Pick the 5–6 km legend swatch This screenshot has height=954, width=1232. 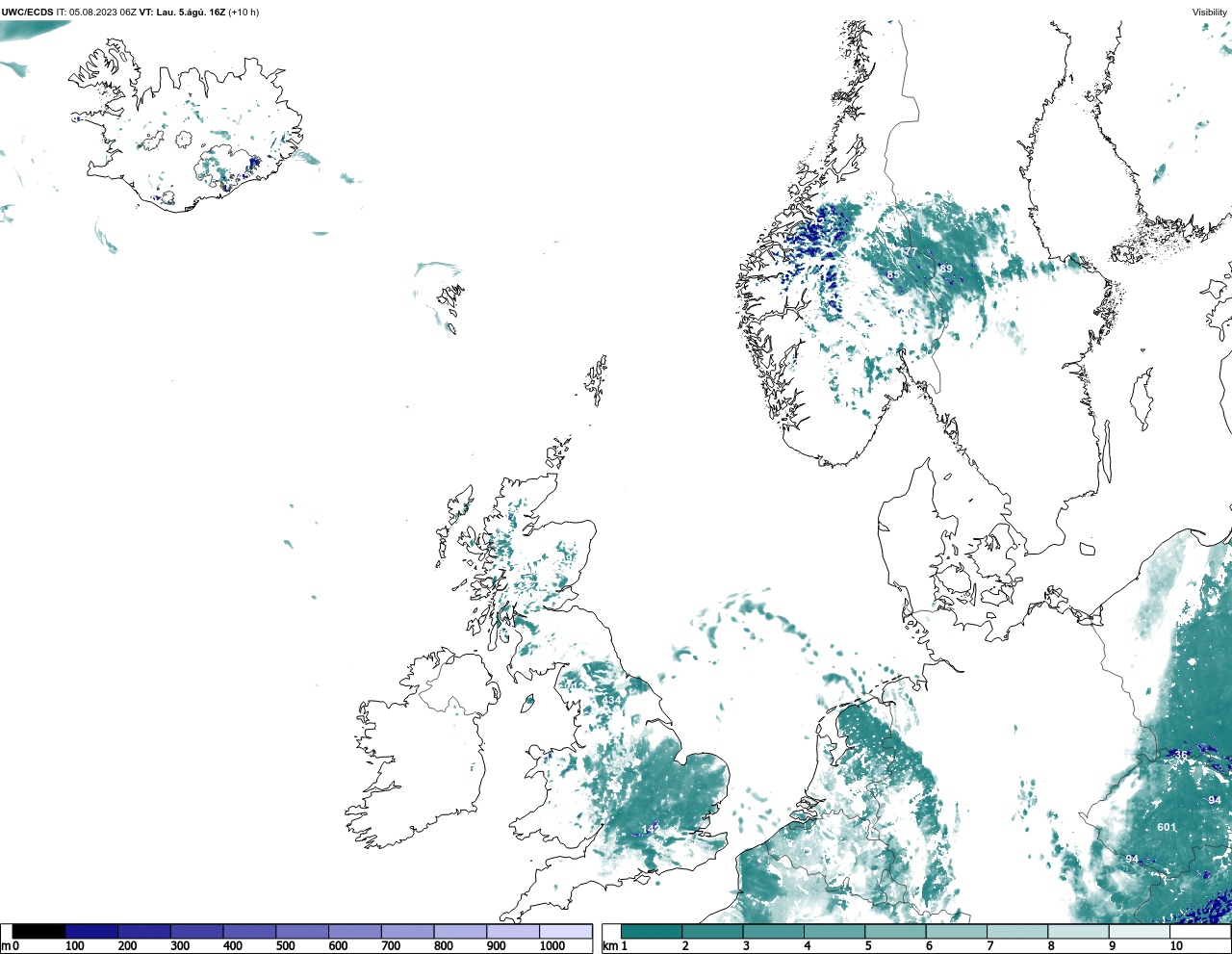(895, 932)
